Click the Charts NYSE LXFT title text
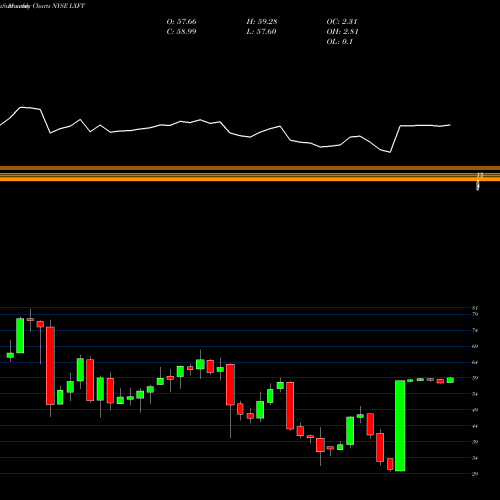 click(x=59, y=6)
